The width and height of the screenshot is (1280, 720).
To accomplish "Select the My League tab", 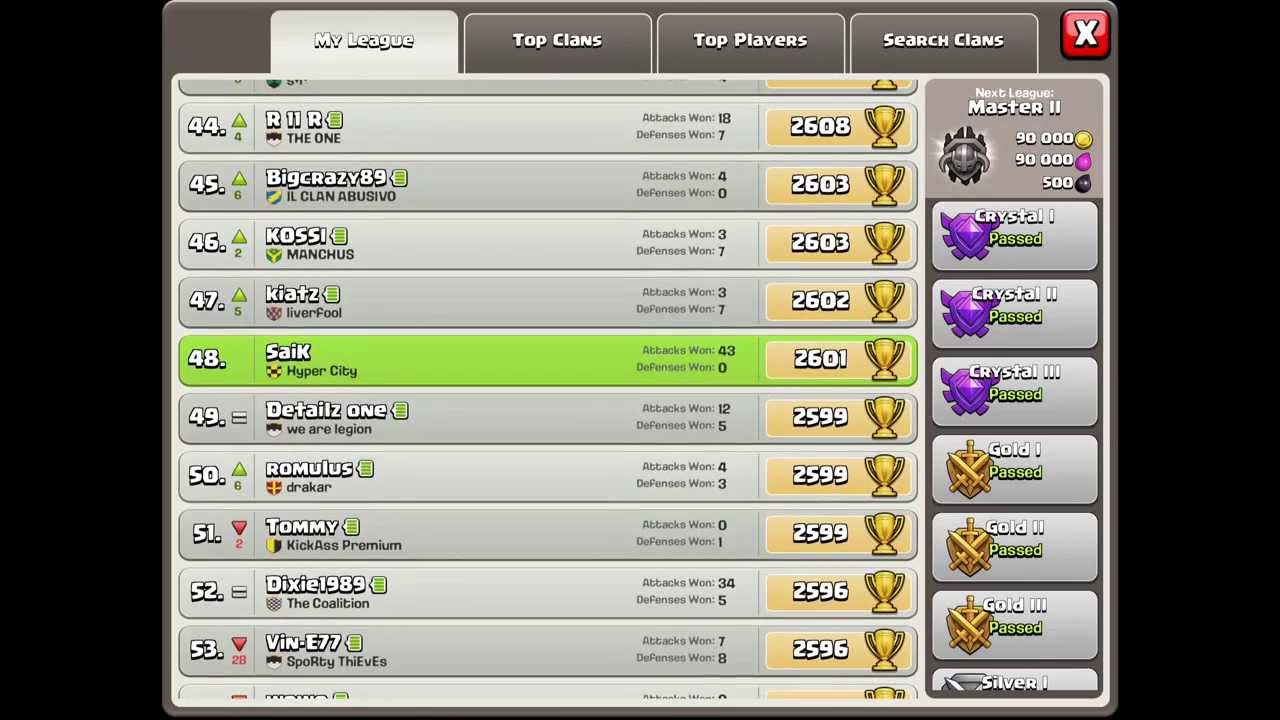I will pos(364,42).
